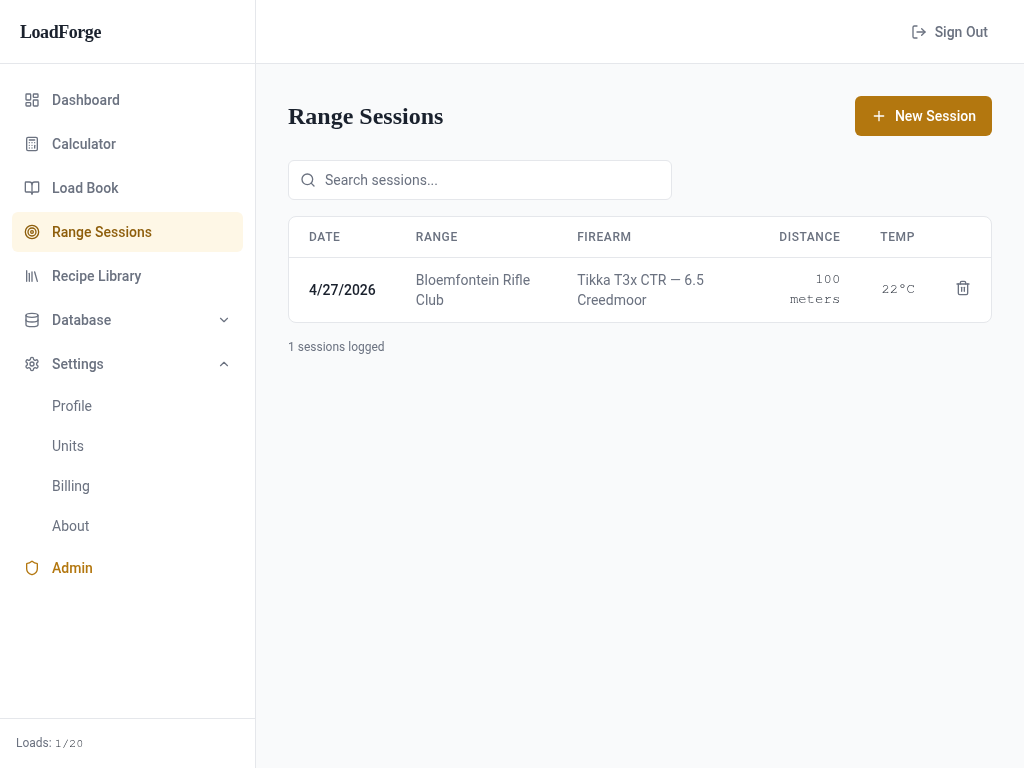The height and width of the screenshot is (768, 1024).
Task: Click the Tikka T3x CTR firearm cell
Action: click(641, 290)
